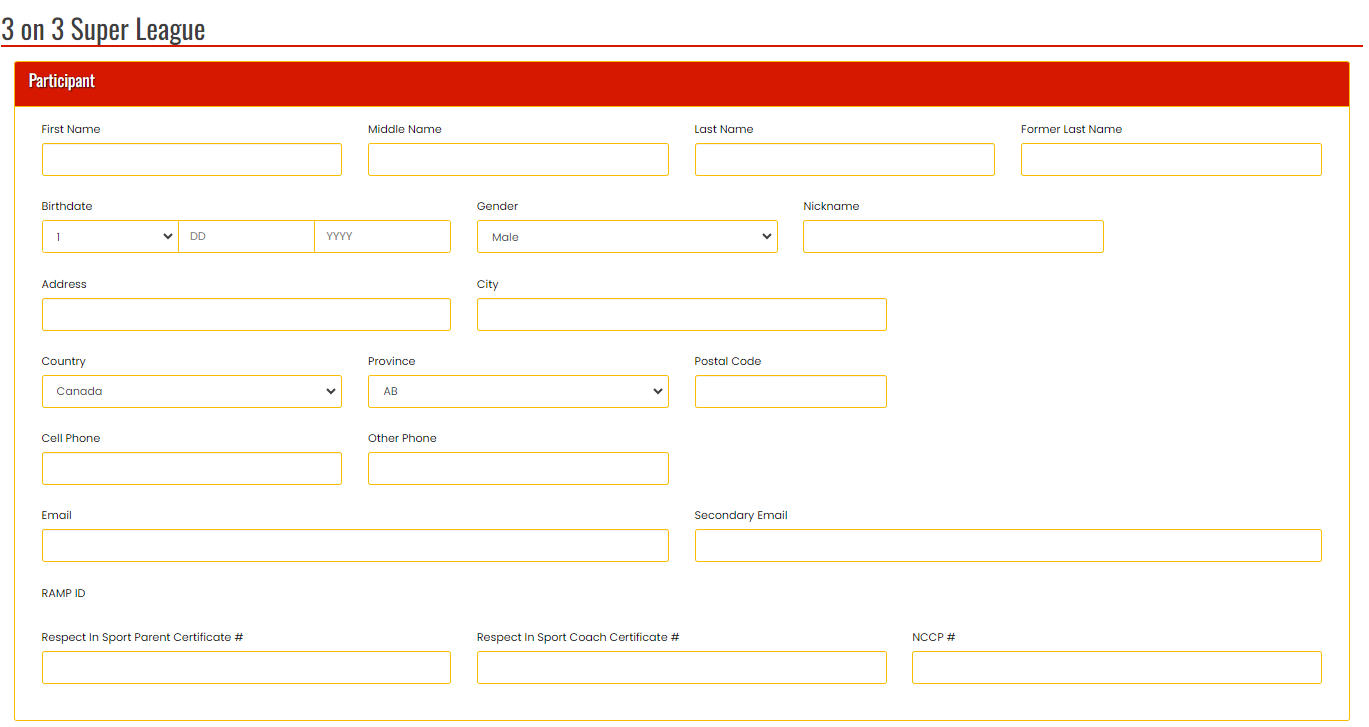Click Respect In Sport Parent Certificate field
The height and width of the screenshot is (727, 1369).
(246, 667)
